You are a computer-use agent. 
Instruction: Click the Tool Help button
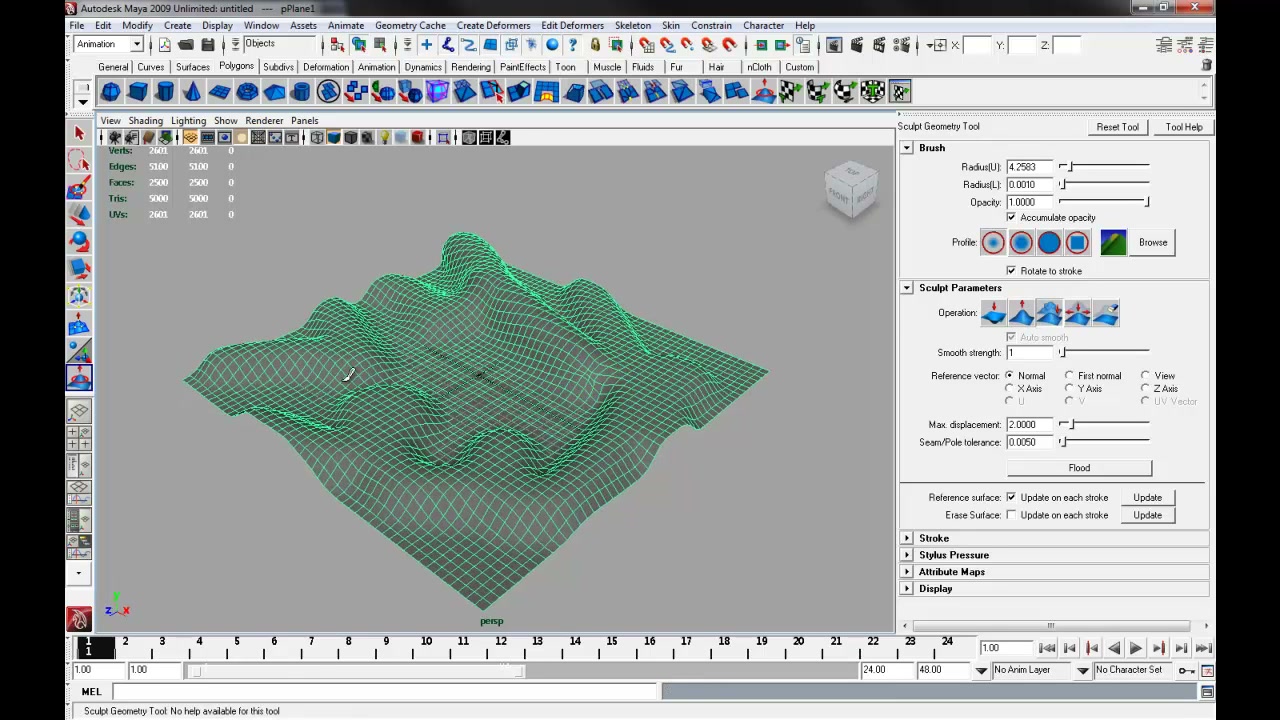tap(1184, 127)
